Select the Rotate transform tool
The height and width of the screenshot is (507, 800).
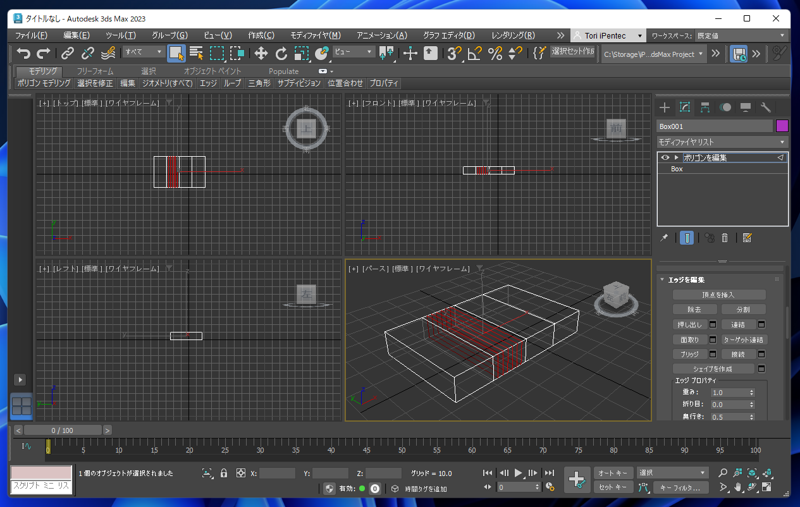tap(281, 53)
